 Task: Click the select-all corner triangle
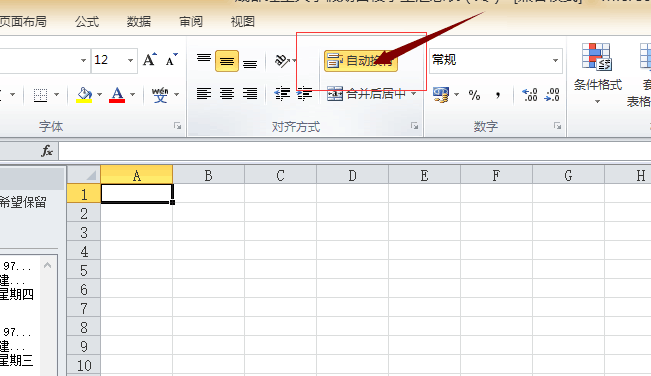coord(84,175)
